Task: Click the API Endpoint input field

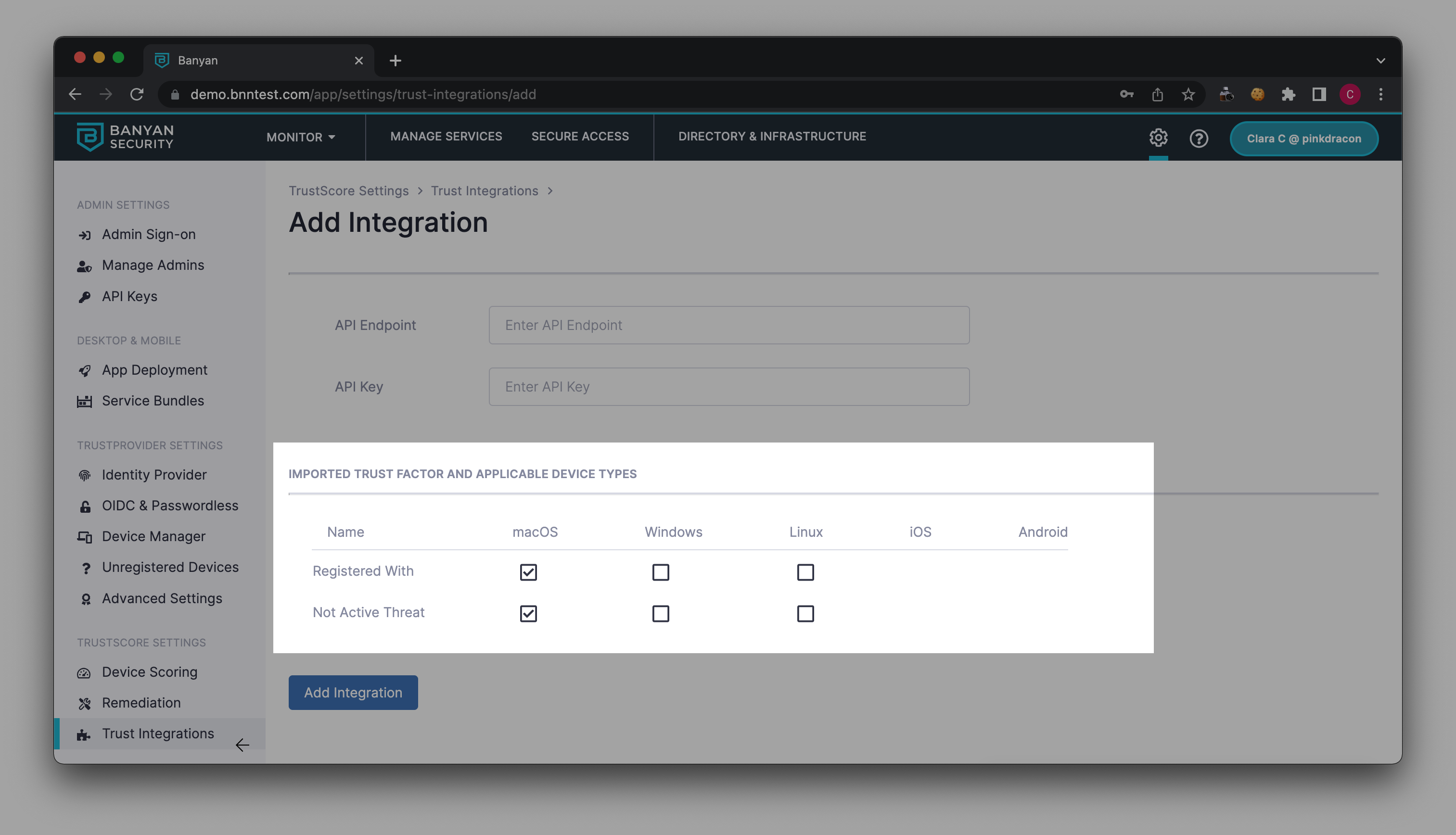Action: coord(728,325)
